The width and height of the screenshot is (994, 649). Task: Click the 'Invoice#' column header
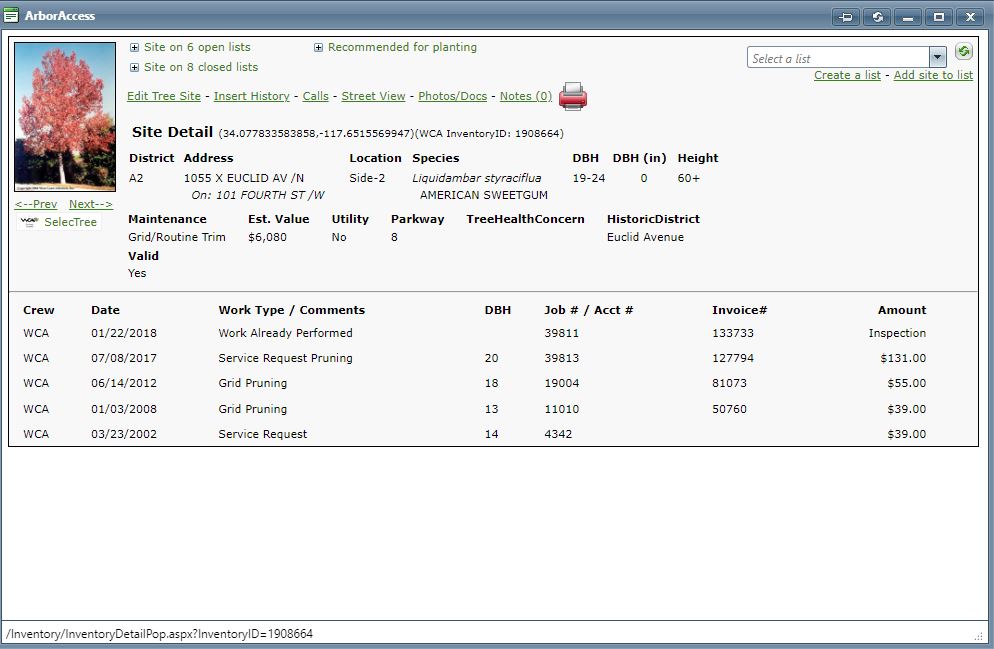point(739,310)
